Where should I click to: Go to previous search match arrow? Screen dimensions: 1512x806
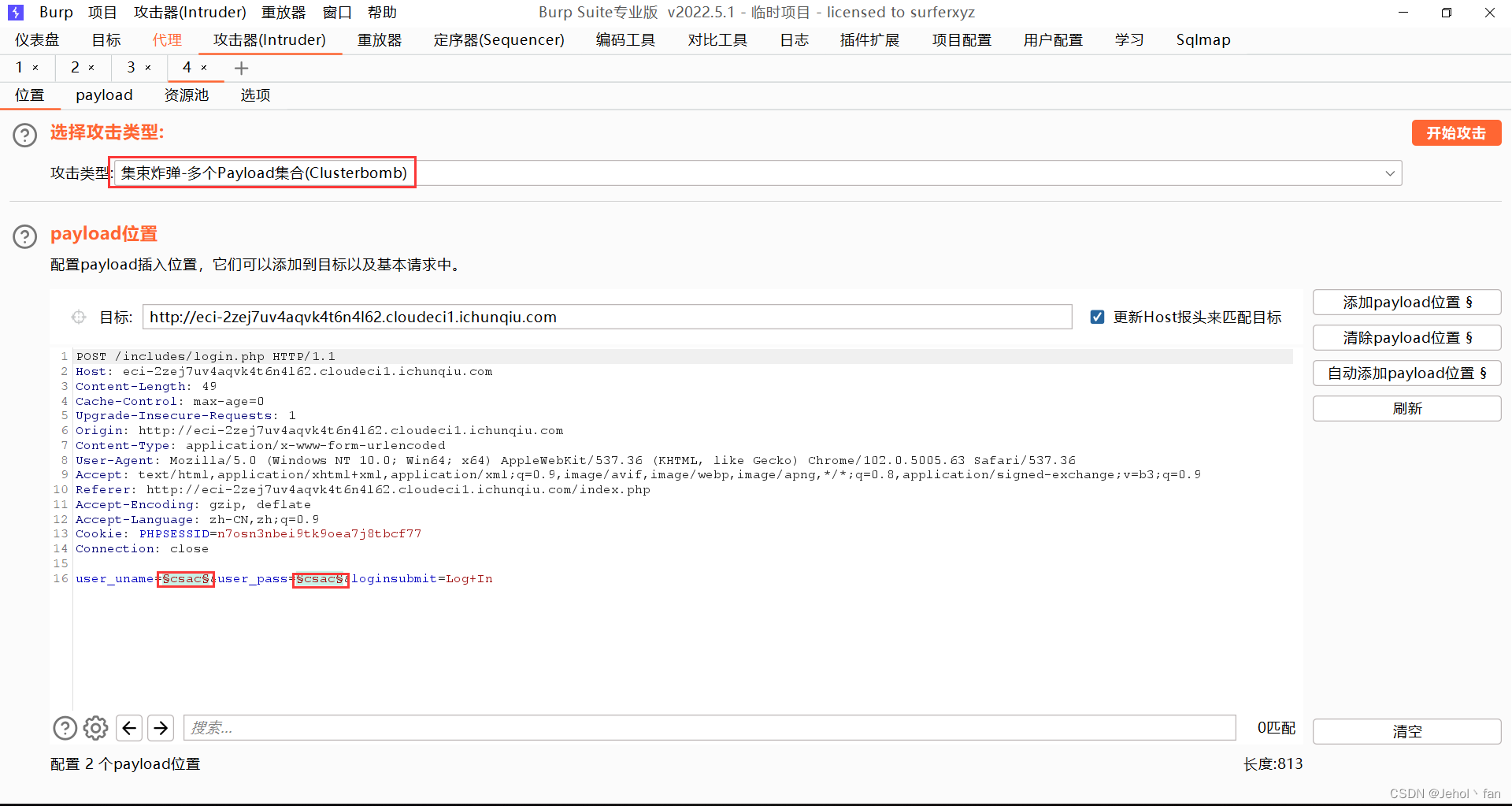(129, 727)
